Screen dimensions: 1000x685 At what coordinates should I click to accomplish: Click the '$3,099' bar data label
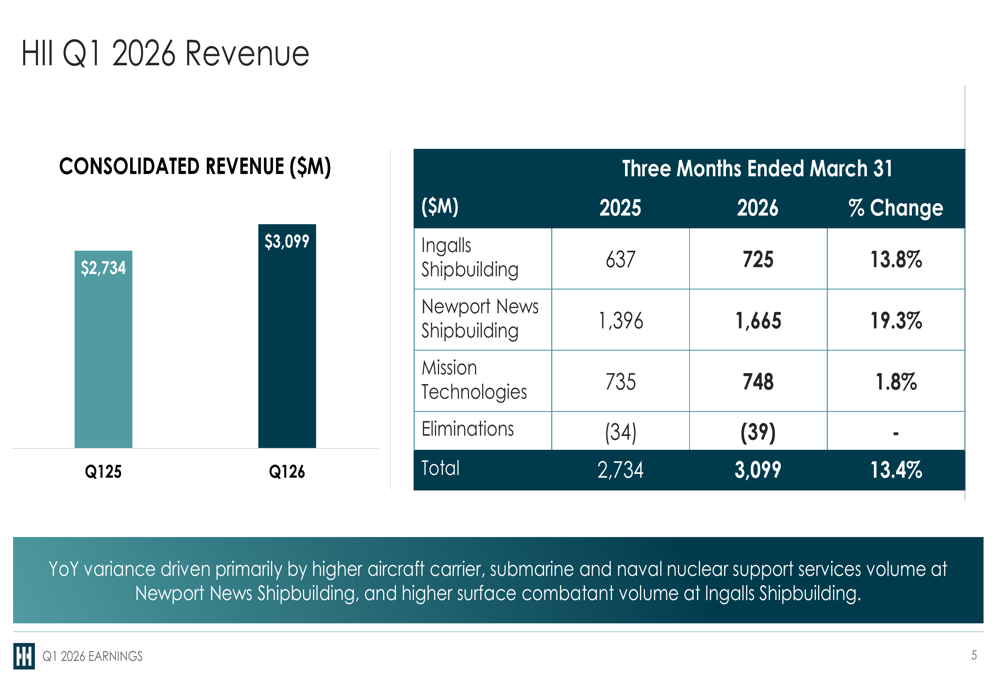point(287,241)
